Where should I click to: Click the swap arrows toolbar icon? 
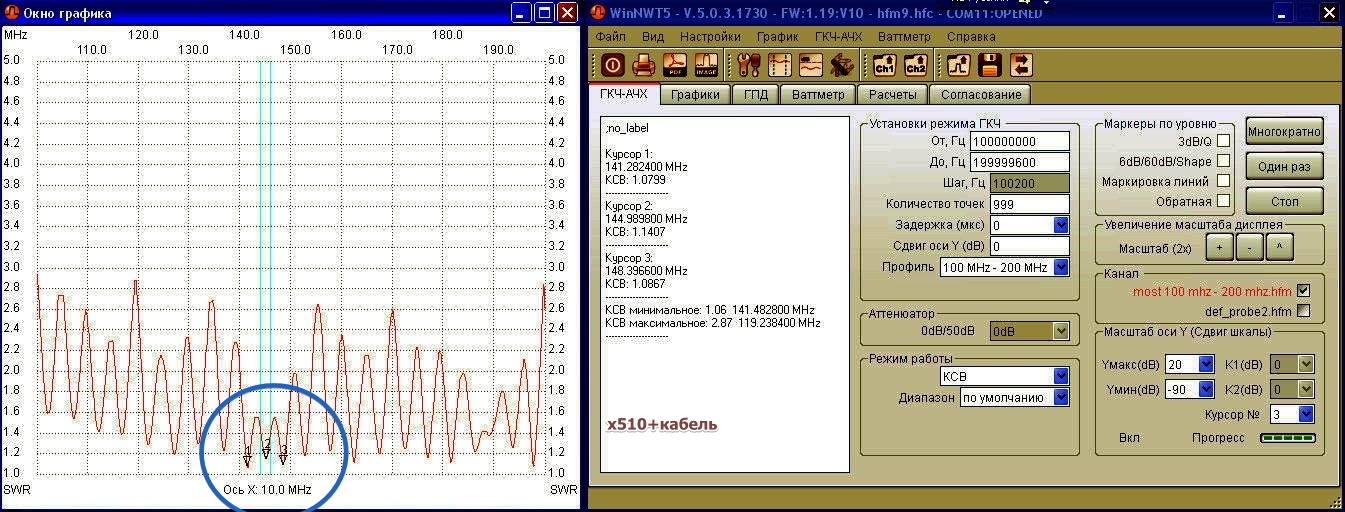[1021, 65]
